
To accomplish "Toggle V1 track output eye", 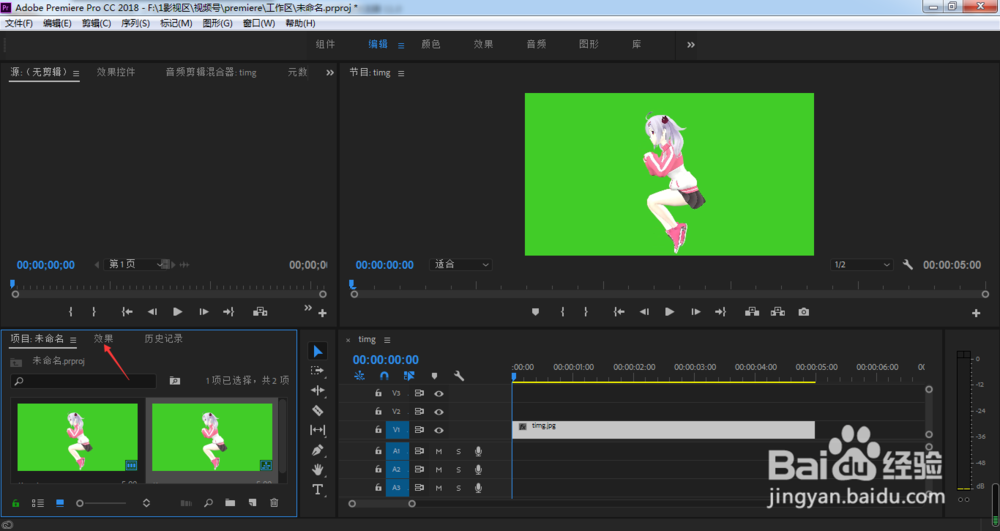I will click(439, 430).
